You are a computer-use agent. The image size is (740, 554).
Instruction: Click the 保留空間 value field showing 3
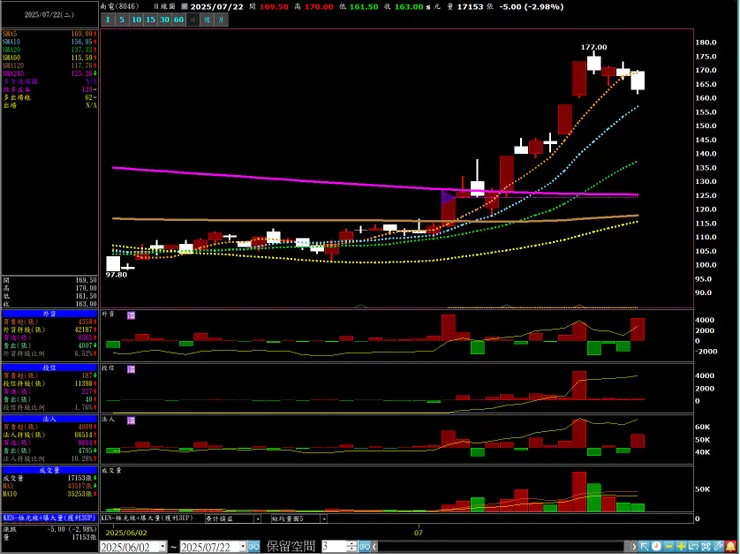pyautogui.click(x=333, y=547)
